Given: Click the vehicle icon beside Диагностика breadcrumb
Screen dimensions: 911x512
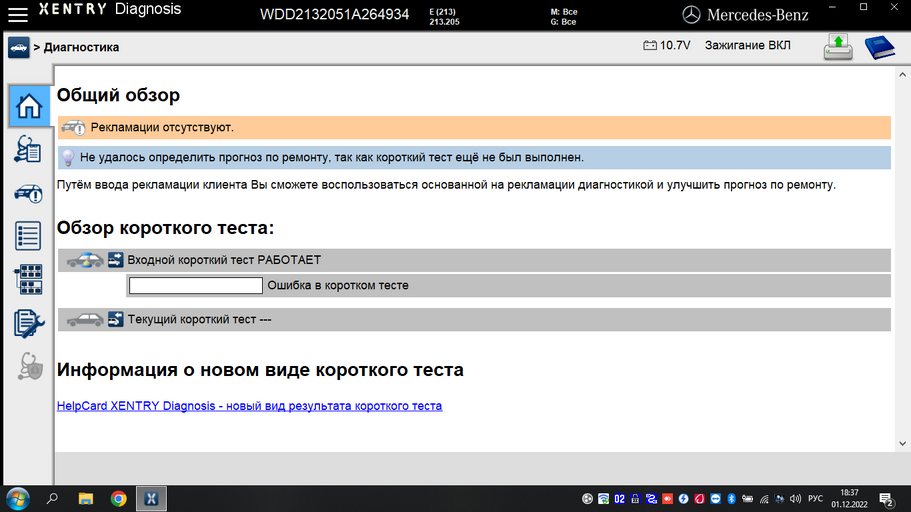Looking at the screenshot, I should coord(19,48).
